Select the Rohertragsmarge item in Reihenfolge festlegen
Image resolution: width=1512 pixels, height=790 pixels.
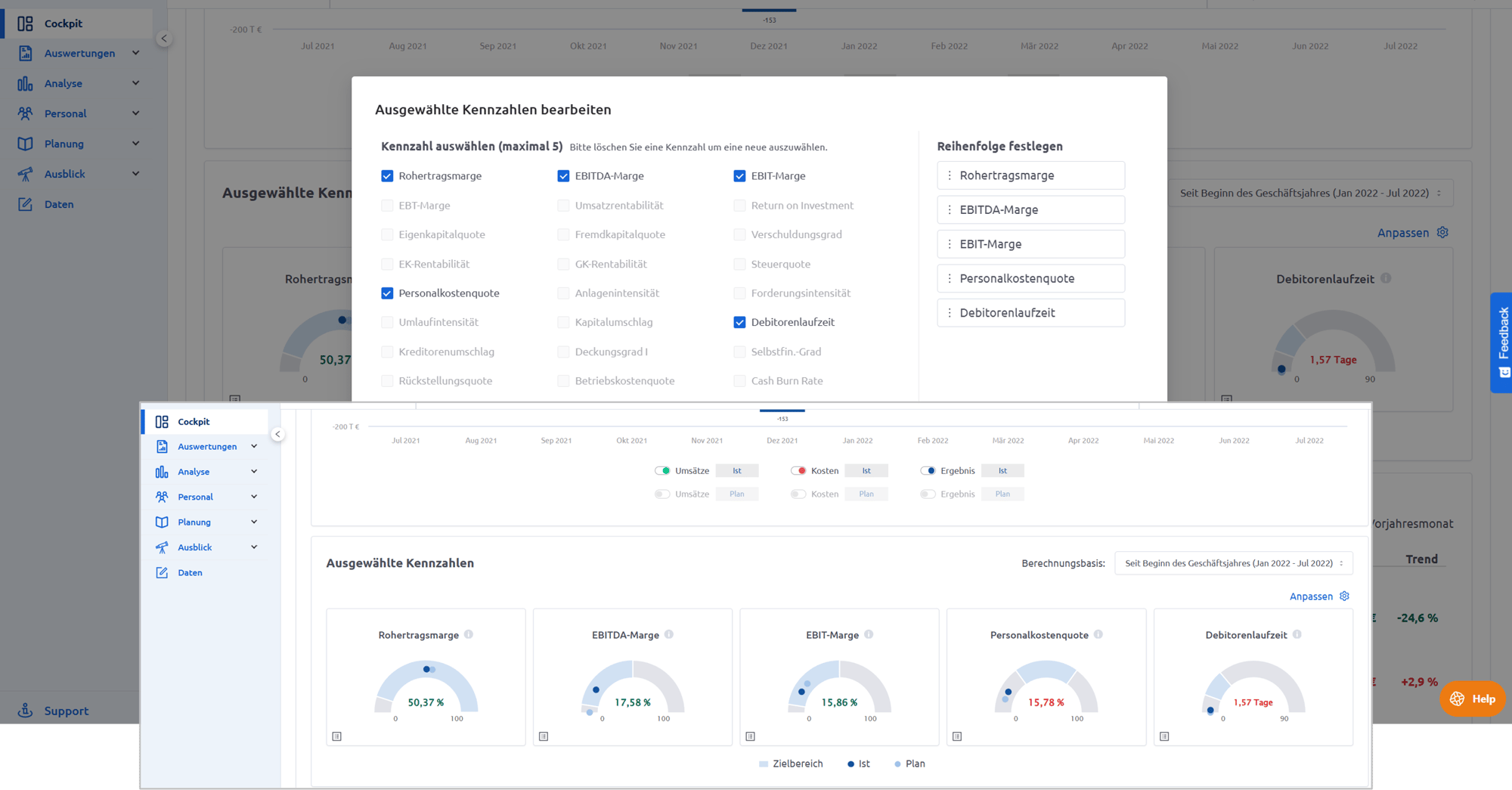tap(1030, 175)
